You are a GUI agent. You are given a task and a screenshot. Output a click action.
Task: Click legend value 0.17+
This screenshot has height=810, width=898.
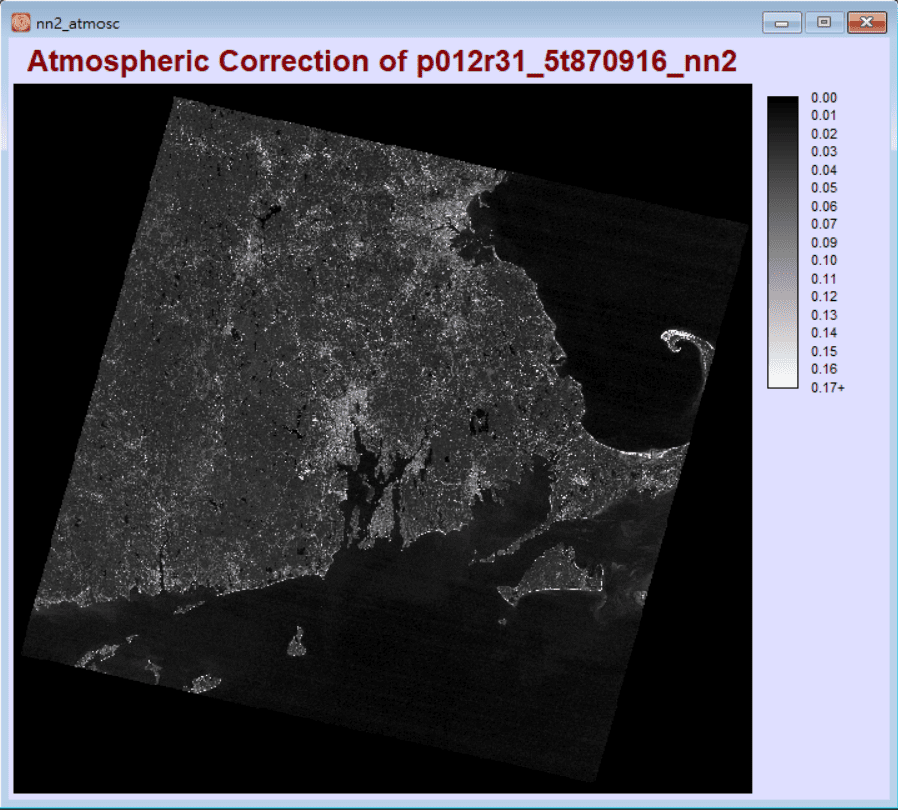click(x=828, y=388)
